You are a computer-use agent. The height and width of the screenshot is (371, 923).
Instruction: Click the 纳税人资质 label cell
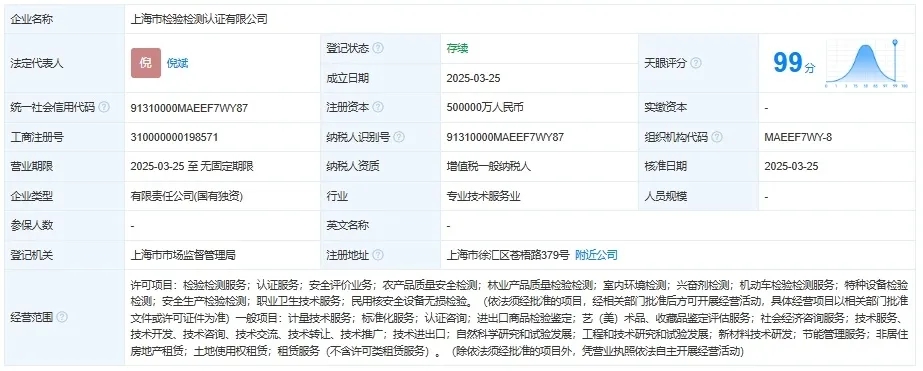pyautogui.click(x=380, y=167)
